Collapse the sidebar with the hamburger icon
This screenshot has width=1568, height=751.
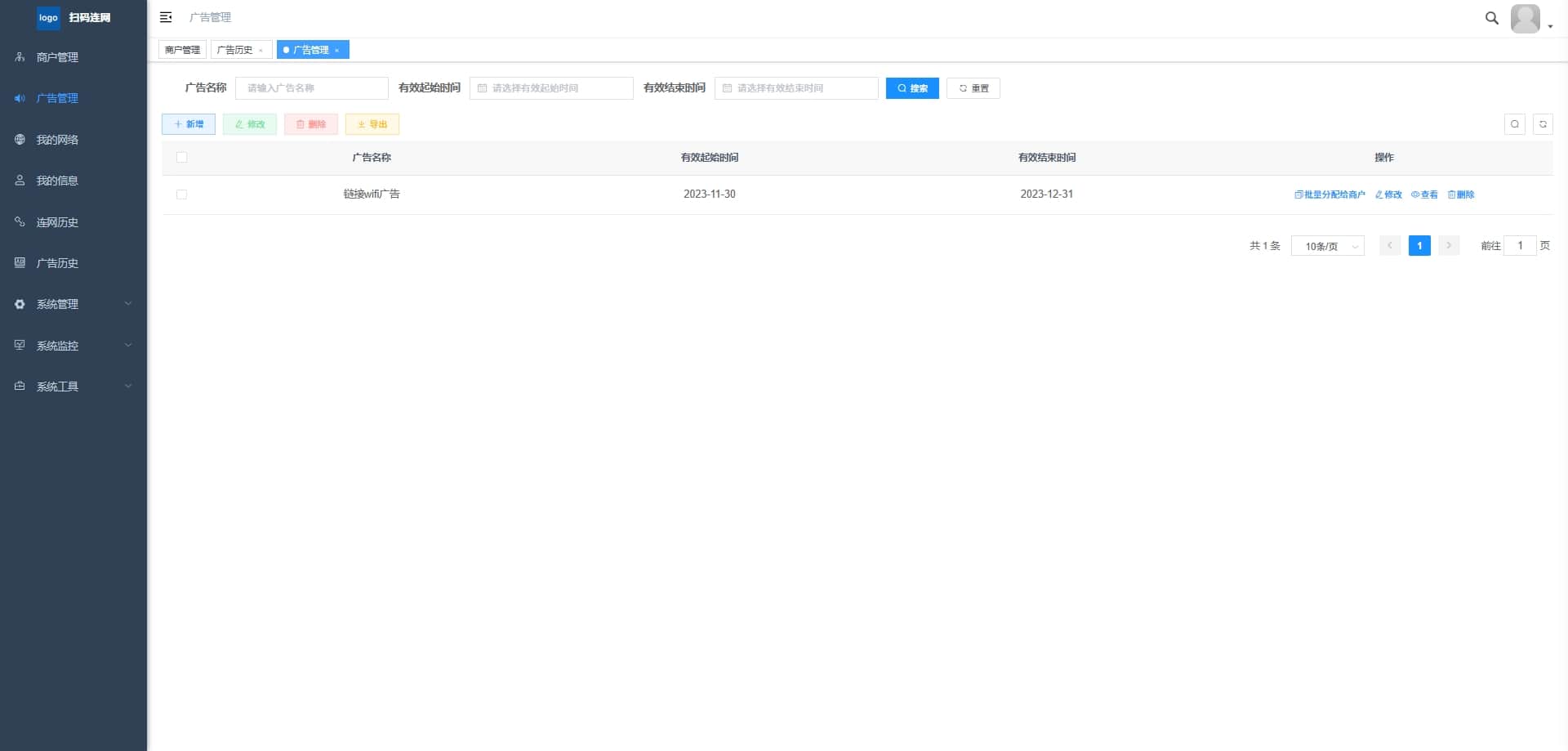pyautogui.click(x=166, y=17)
